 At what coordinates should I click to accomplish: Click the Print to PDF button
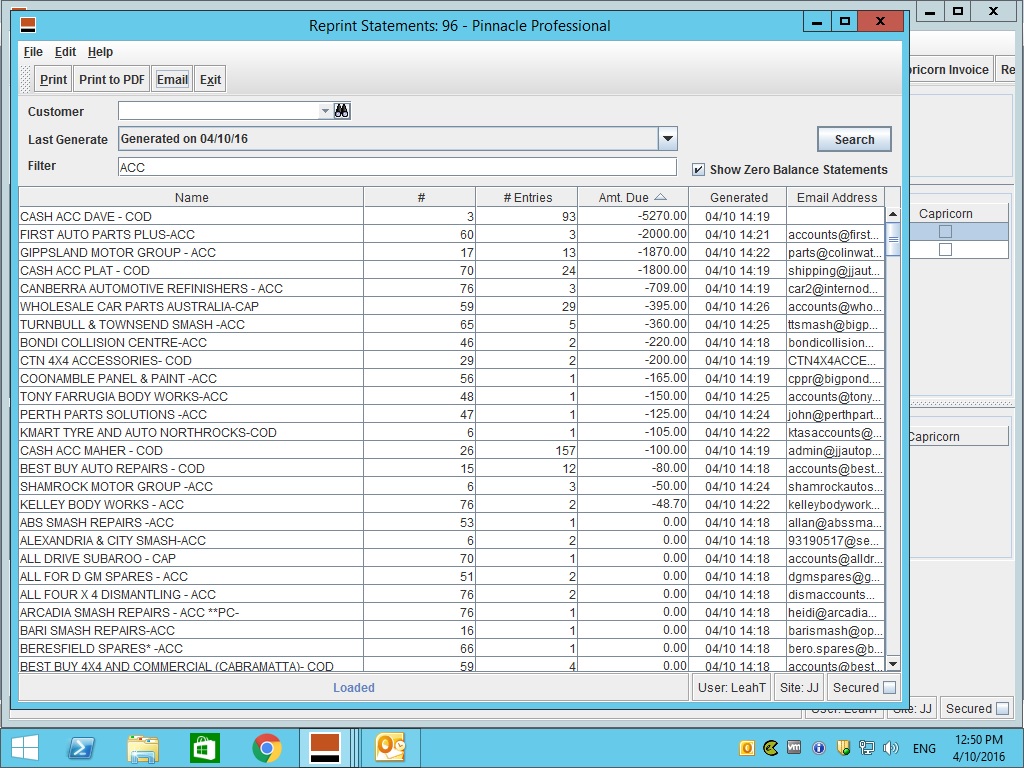[112, 80]
